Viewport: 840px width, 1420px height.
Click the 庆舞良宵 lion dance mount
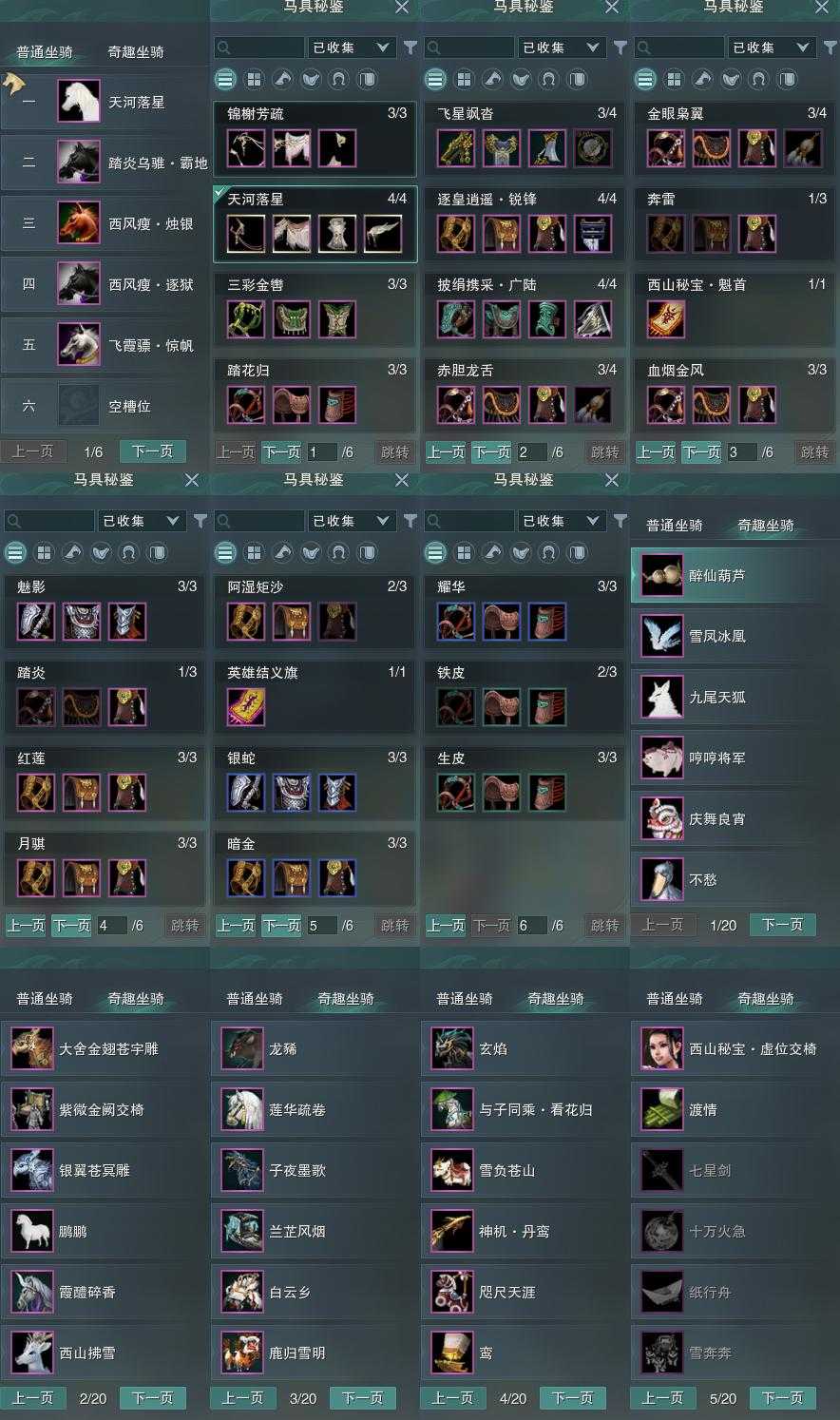click(734, 819)
